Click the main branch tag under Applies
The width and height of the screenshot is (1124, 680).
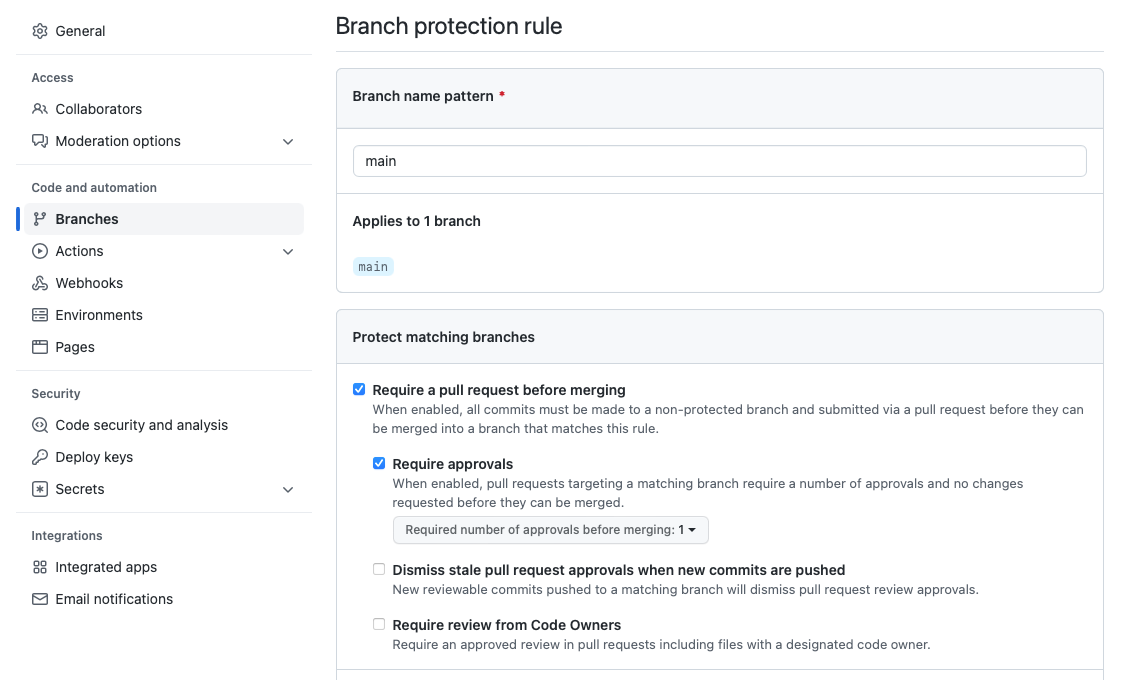pos(373,266)
